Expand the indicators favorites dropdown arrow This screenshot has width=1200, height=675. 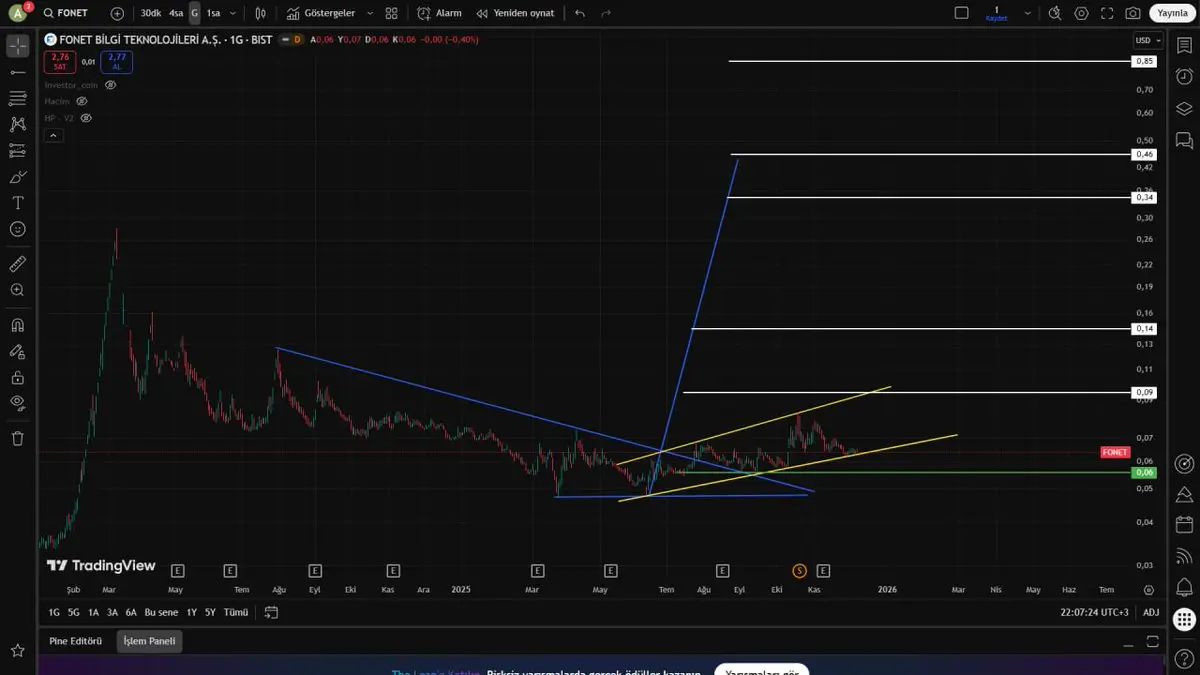(370, 13)
